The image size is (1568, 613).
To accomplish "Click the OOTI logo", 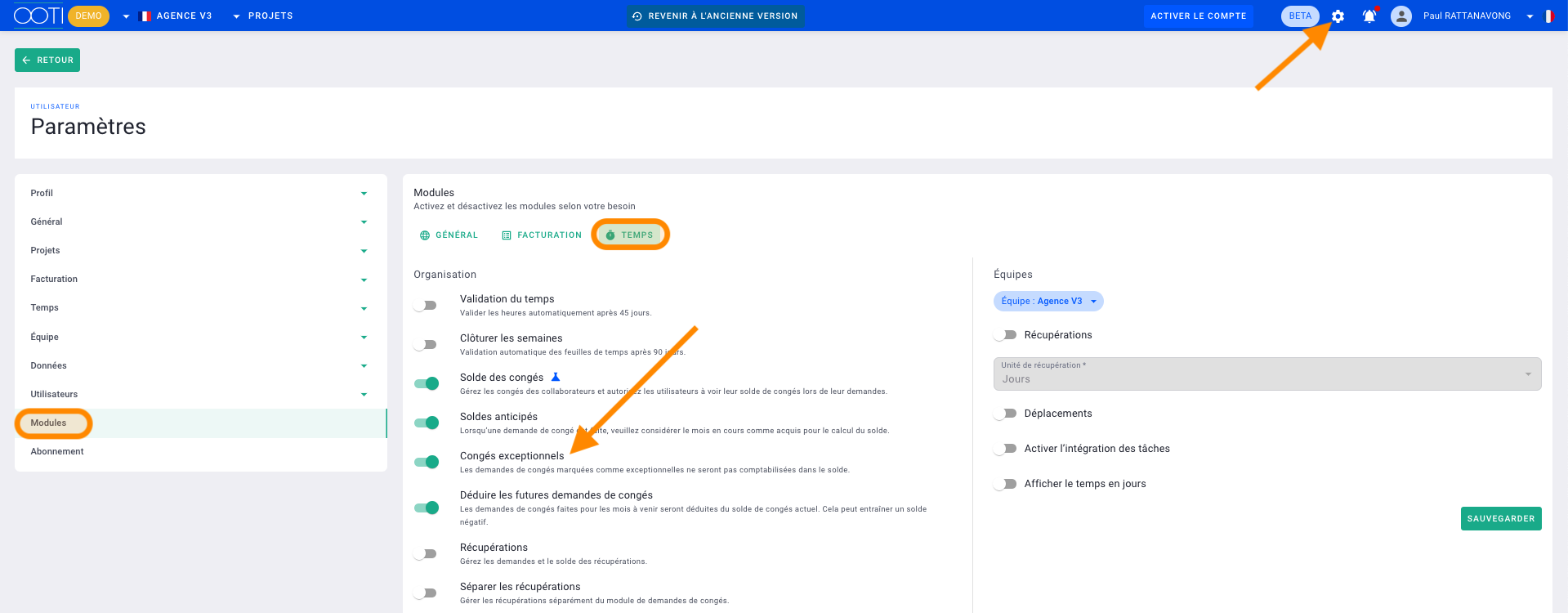I will pyautogui.click(x=38, y=16).
